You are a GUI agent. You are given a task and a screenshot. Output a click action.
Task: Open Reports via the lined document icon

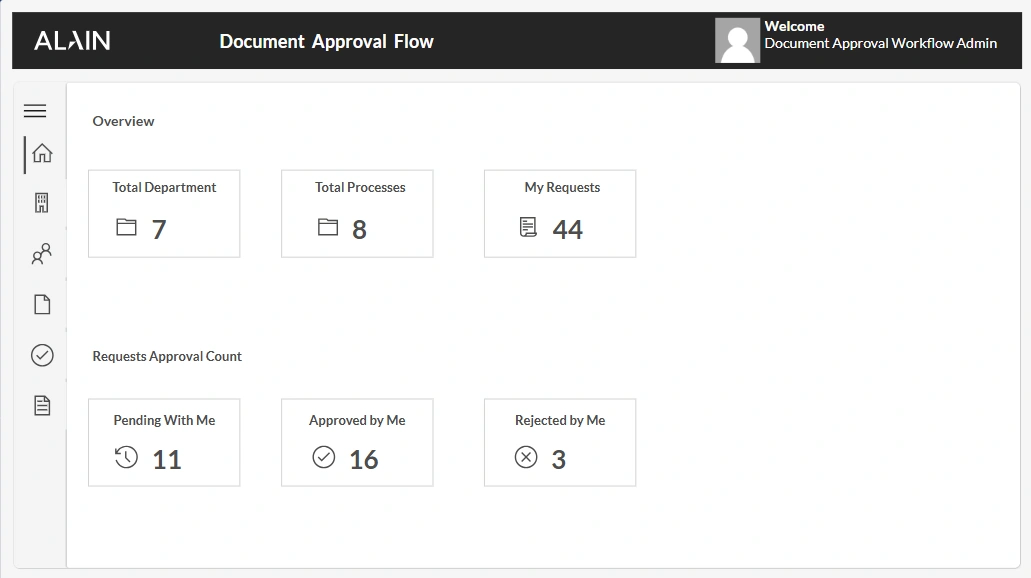40,405
